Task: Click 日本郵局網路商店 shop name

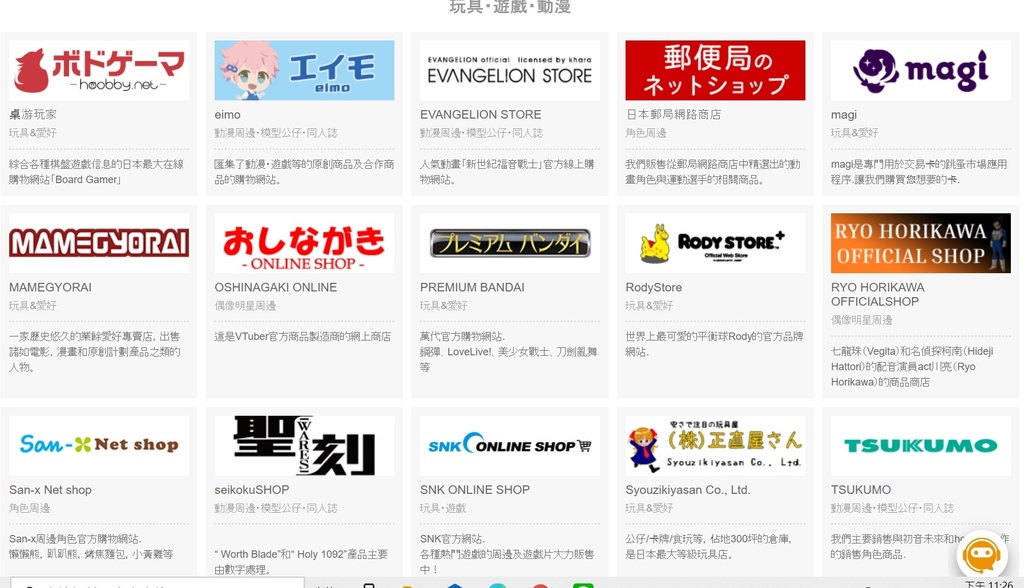Action: point(673,114)
